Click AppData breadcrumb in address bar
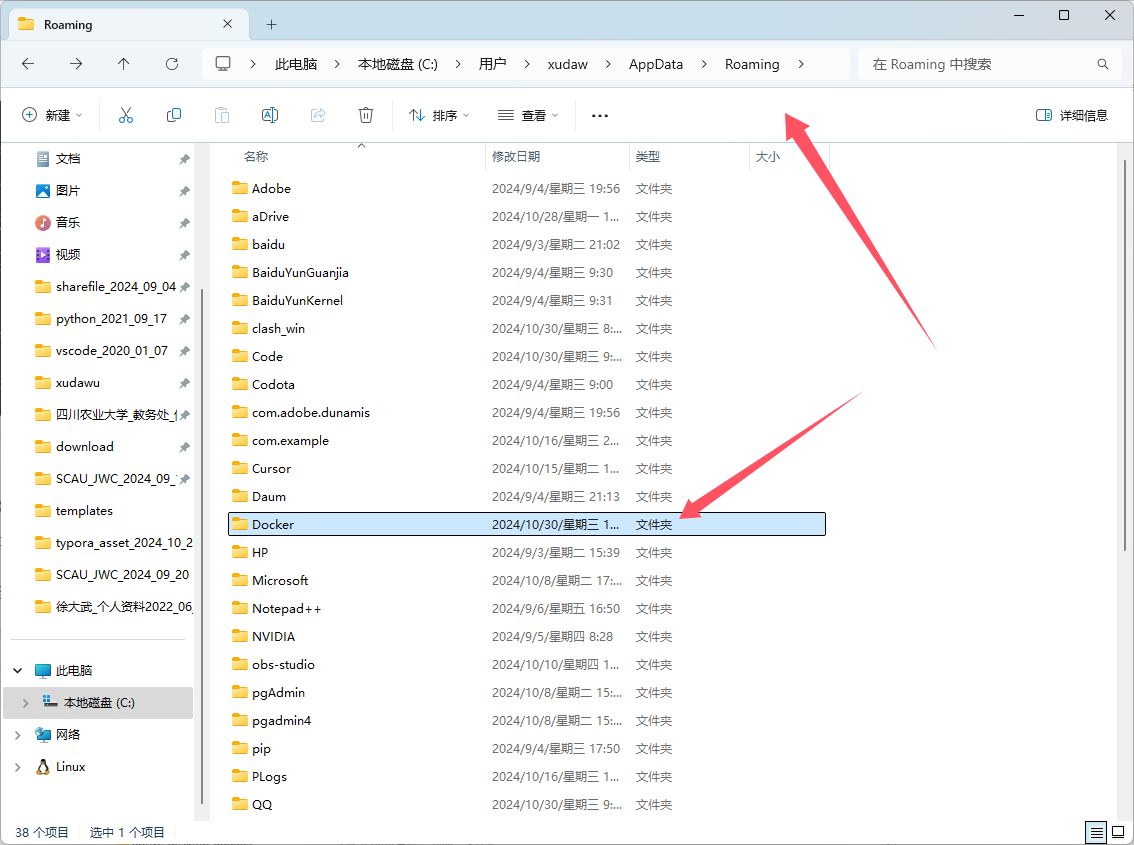 tap(656, 64)
